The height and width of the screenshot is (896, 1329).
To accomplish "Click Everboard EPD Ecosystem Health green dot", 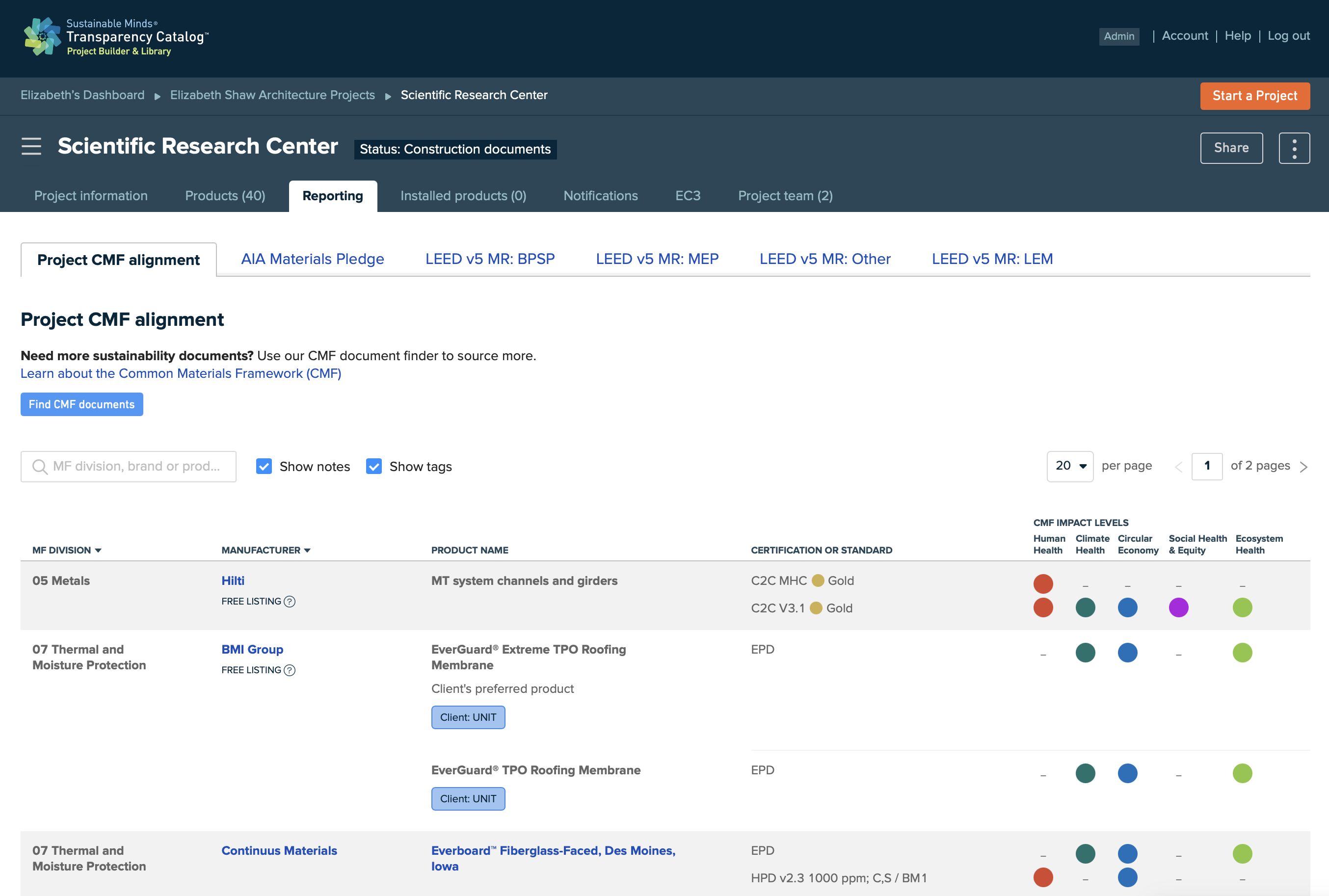I will (1242, 854).
